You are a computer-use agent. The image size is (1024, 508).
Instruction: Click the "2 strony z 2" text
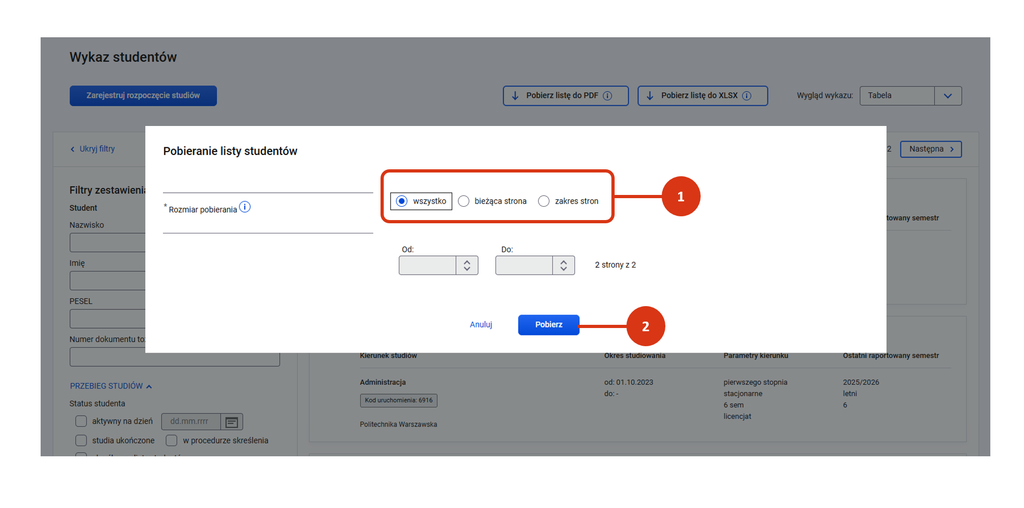pyautogui.click(x=615, y=266)
